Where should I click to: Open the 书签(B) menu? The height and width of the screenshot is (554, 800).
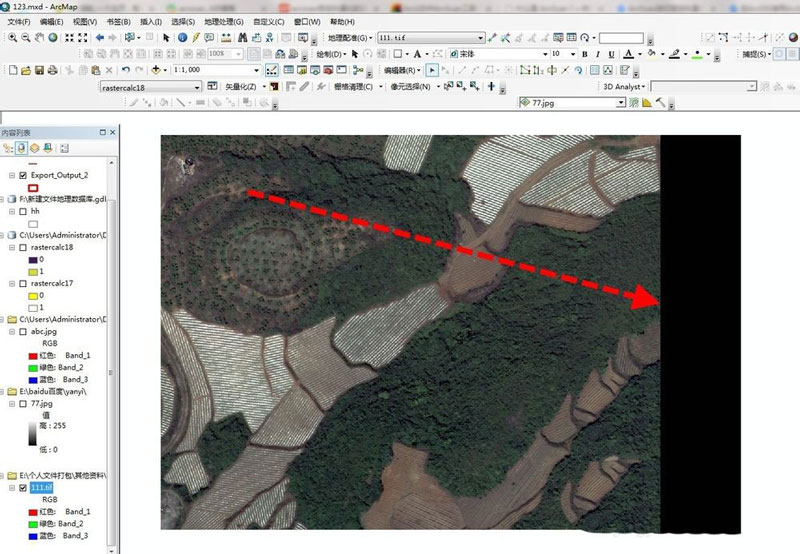(117, 21)
